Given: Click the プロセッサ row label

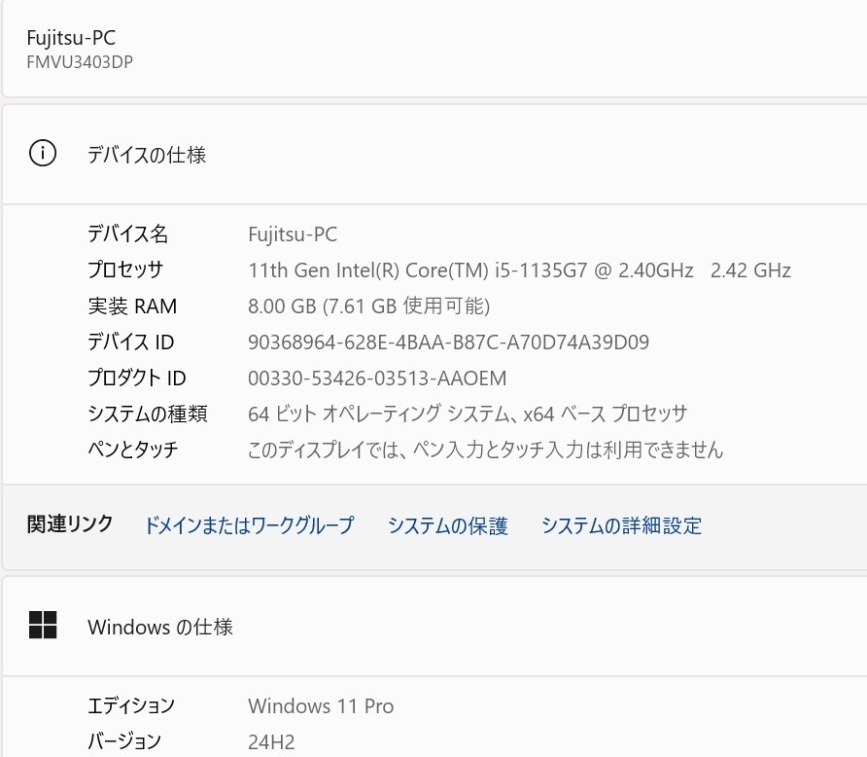Looking at the screenshot, I should [125, 271].
